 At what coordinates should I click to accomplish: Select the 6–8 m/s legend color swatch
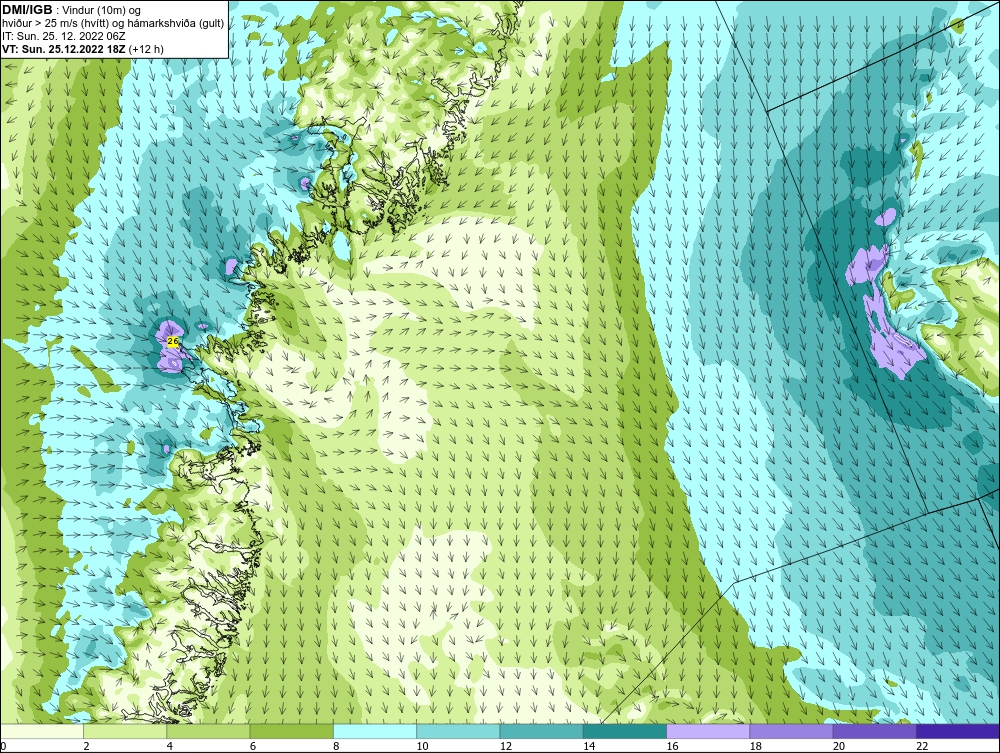(x=291, y=731)
